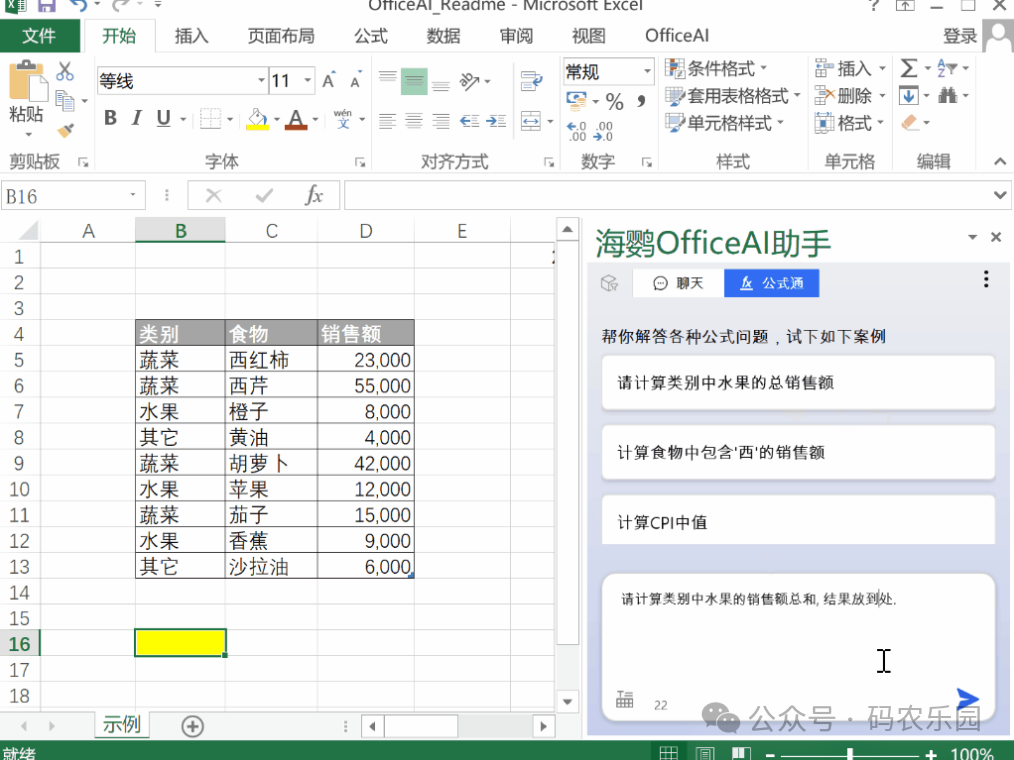Screen dimensions: 1014x760
Task: Open font color dropdown arrow
Action: (315, 120)
